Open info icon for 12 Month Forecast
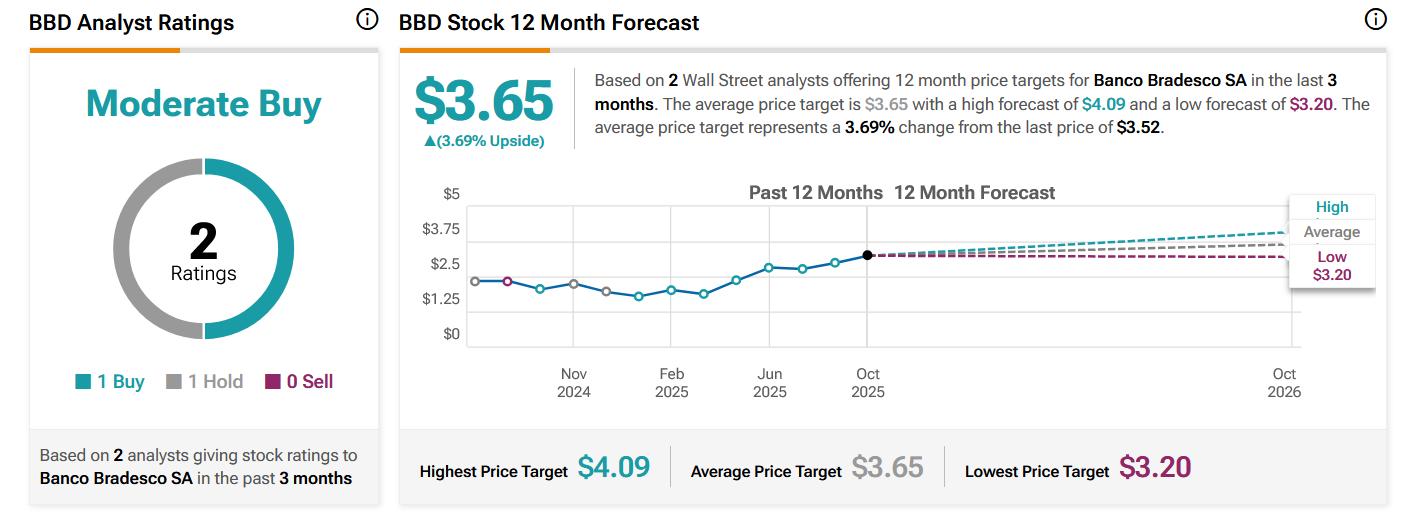 1376,20
